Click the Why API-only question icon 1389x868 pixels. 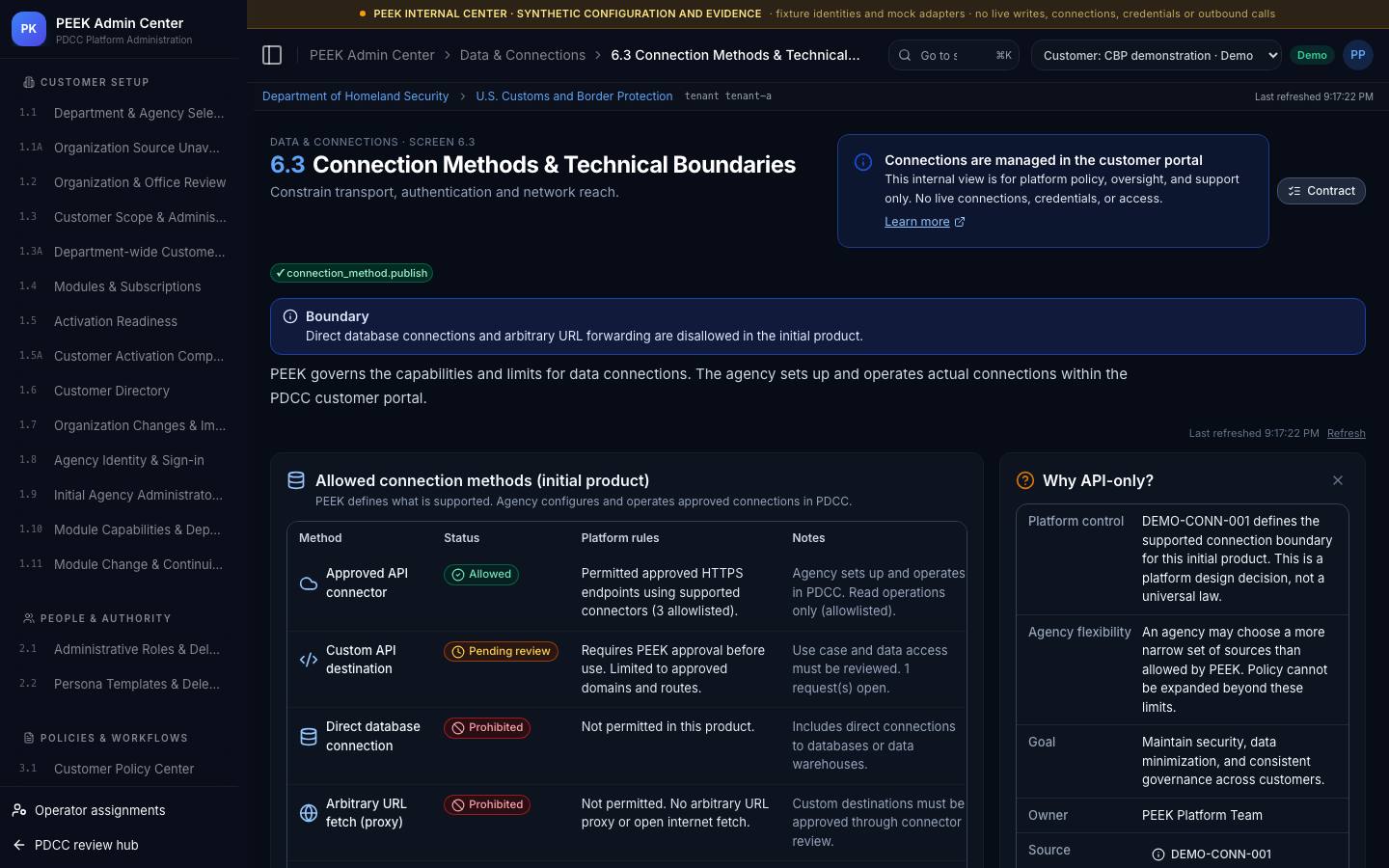point(1025,480)
